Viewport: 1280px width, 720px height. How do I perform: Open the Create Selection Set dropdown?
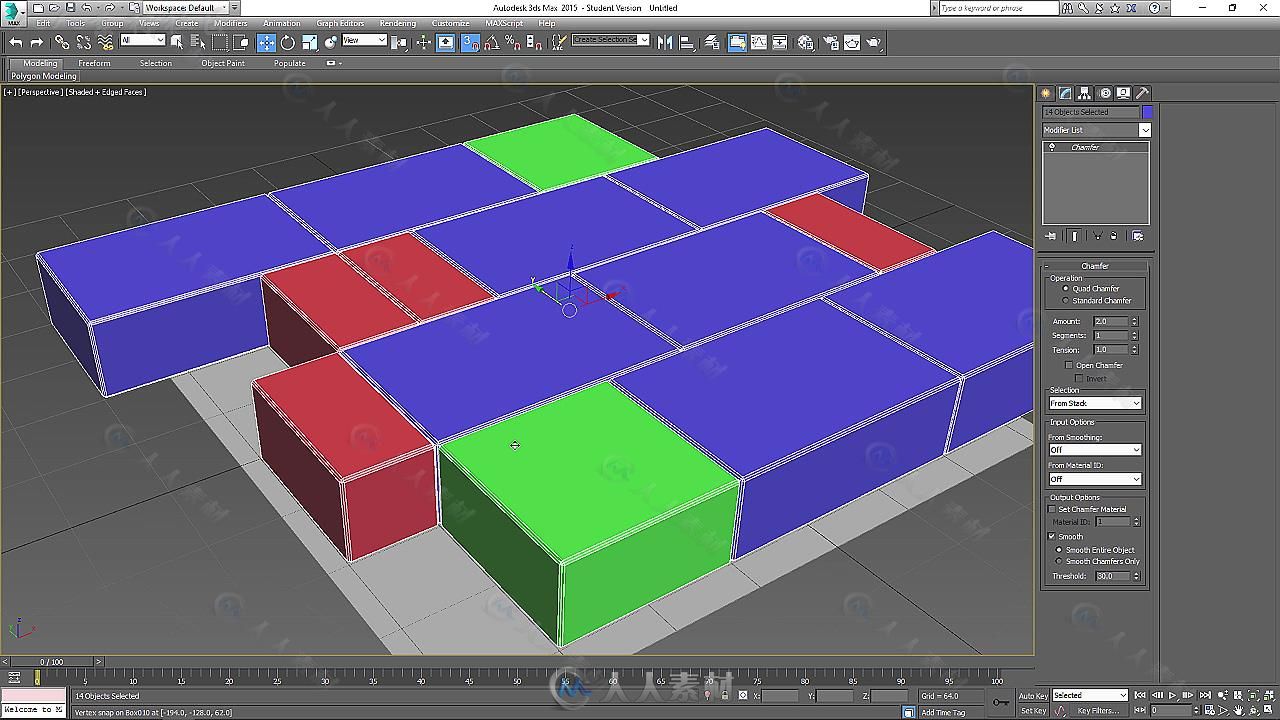610,40
